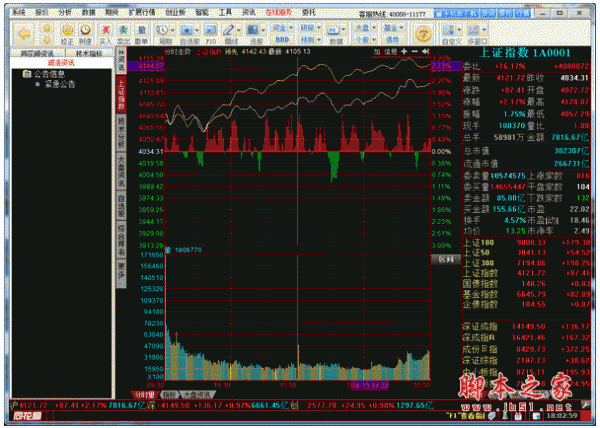Image resolution: width=600 pixels, height=428 pixels.
Task: Open the red 在线服务 menu
Action: coord(279,13)
